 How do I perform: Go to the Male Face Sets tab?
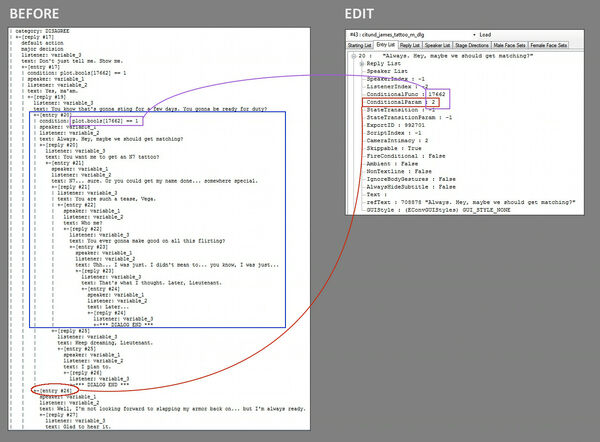509,46
